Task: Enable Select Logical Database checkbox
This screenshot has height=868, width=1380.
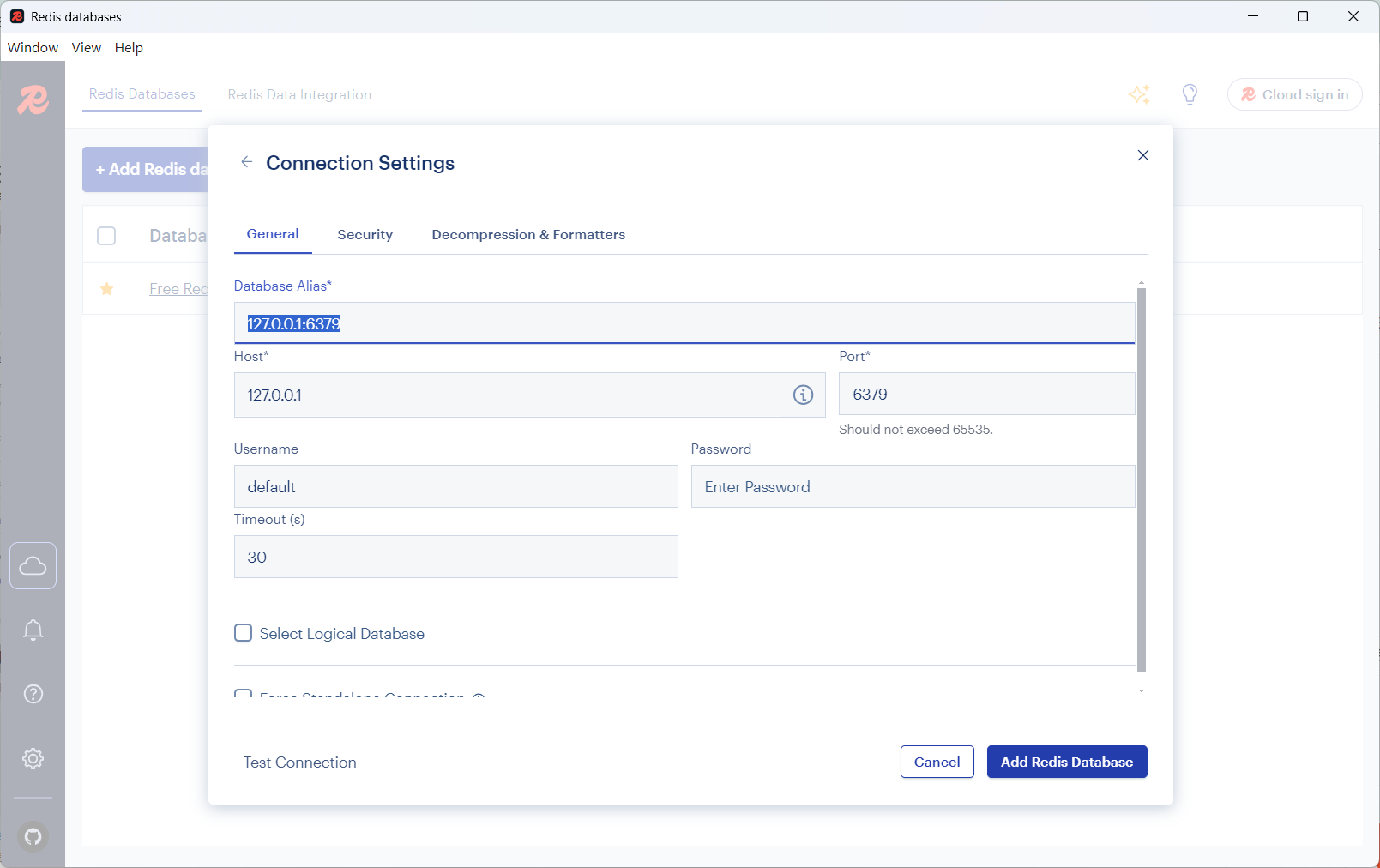Action: click(x=244, y=633)
